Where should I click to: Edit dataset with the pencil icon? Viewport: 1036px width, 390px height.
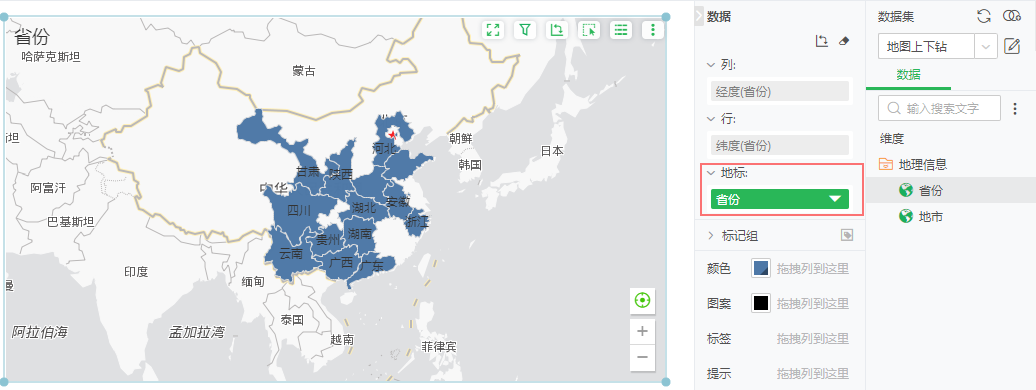pos(1012,46)
